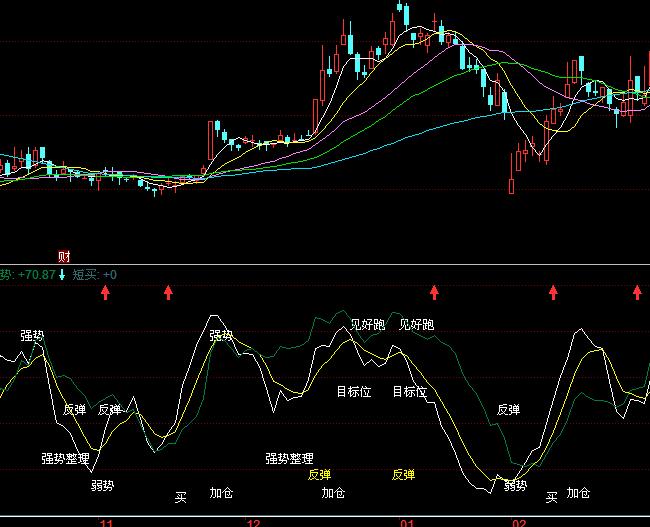Select the red arrow signal at far right edge
The width and height of the screenshot is (650, 527).
[x=638, y=292]
